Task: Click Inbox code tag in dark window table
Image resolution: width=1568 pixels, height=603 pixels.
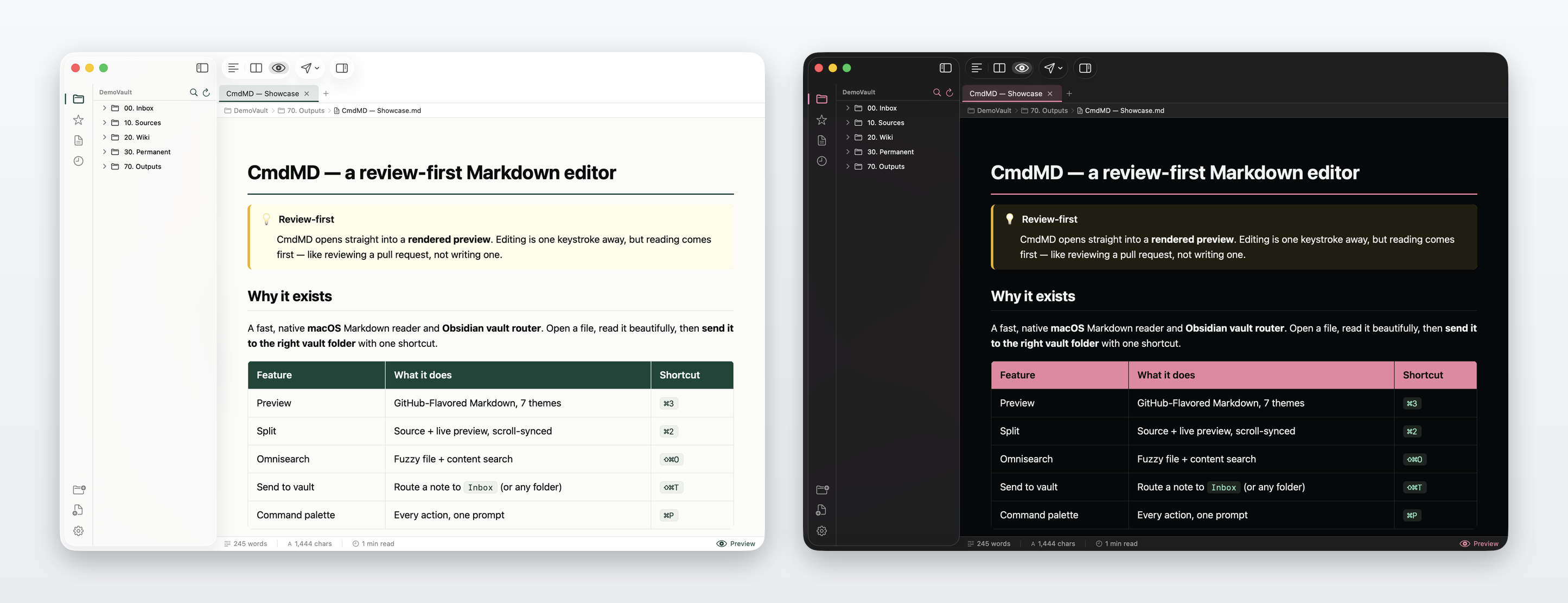Action: tap(1223, 487)
